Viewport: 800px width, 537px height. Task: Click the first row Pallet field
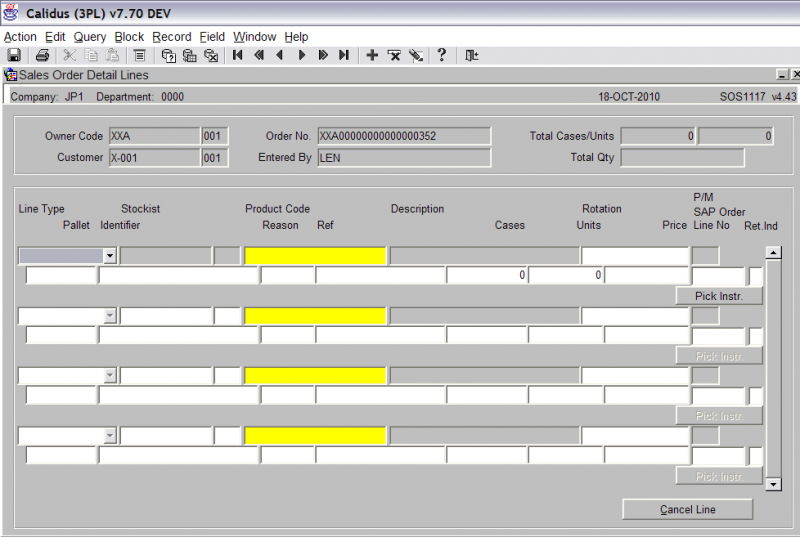tap(61, 275)
